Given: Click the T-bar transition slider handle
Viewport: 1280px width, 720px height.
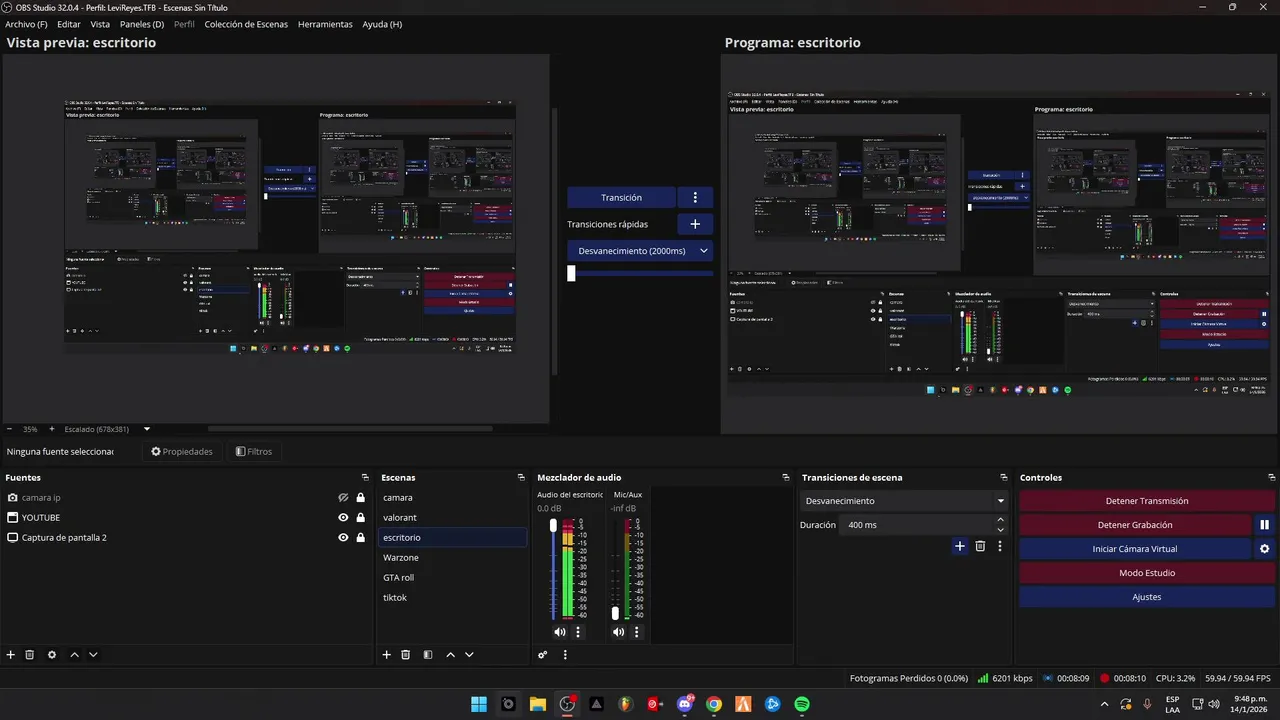Looking at the screenshot, I should pyautogui.click(x=571, y=273).
